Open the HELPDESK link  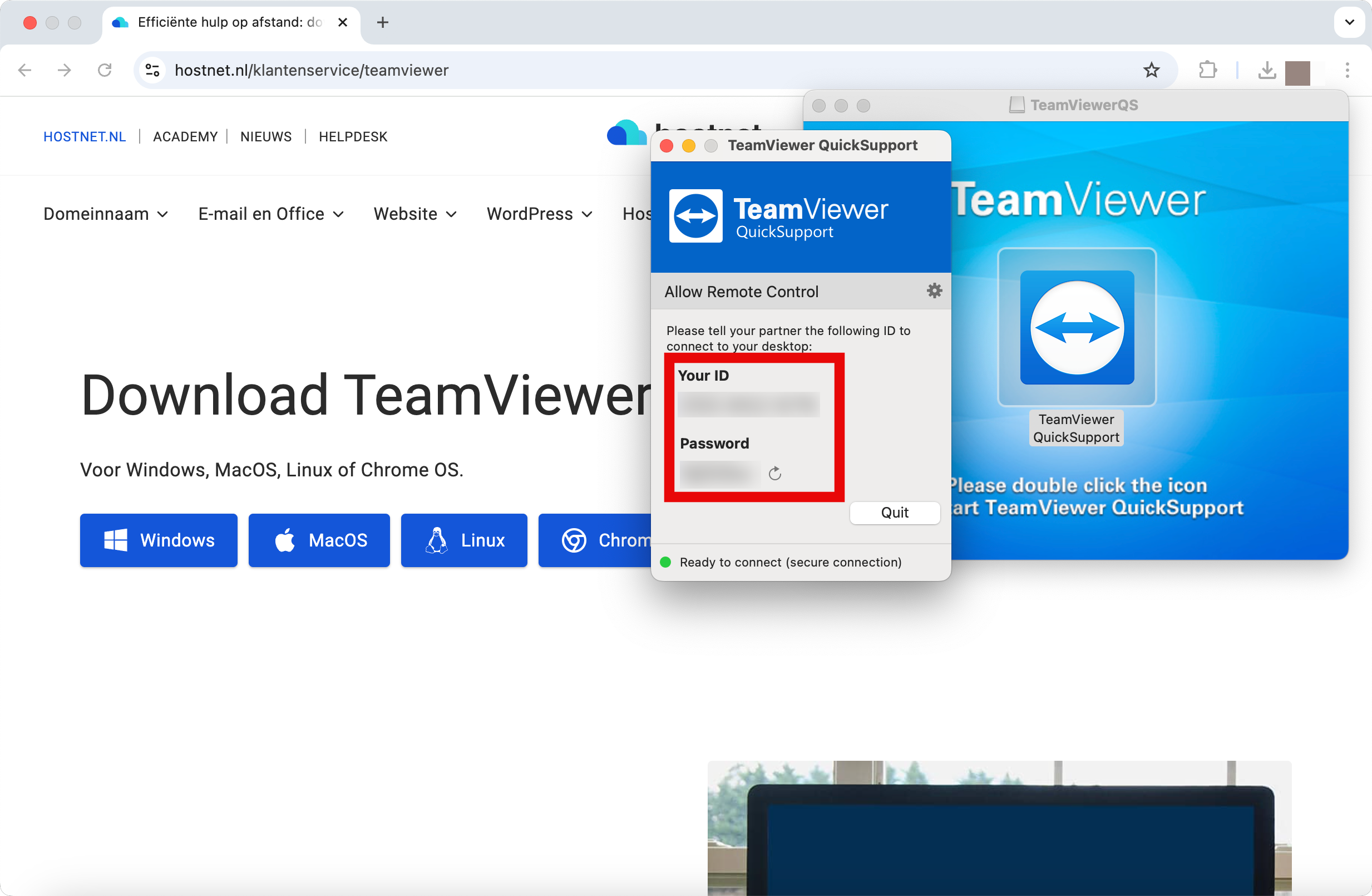353,137
